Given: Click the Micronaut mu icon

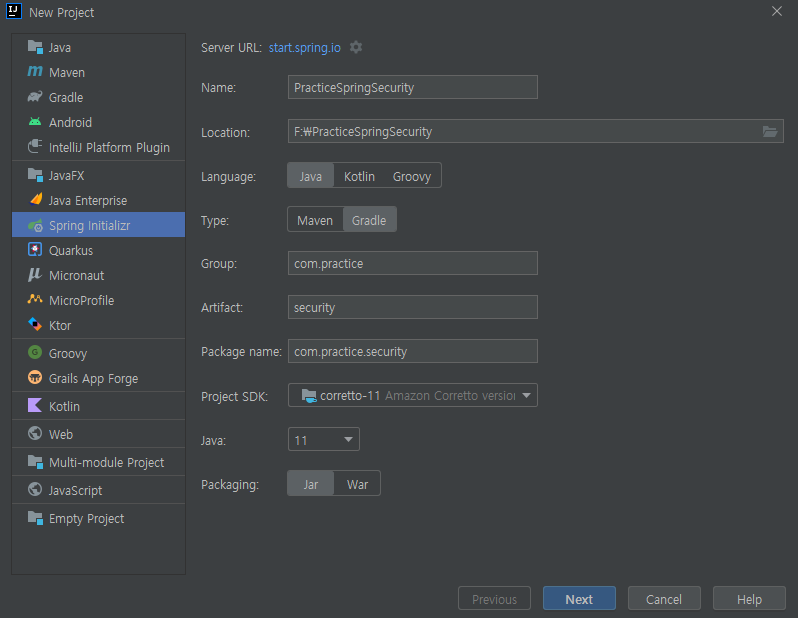Looking at the screenshot, I should (35, 275).
